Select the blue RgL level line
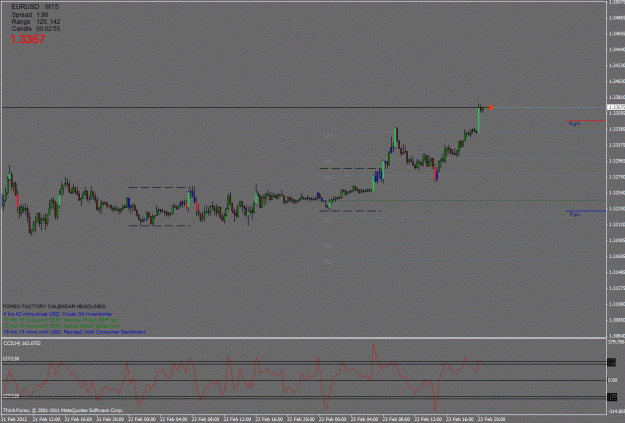Screen dimensions: 625x423 586,211
